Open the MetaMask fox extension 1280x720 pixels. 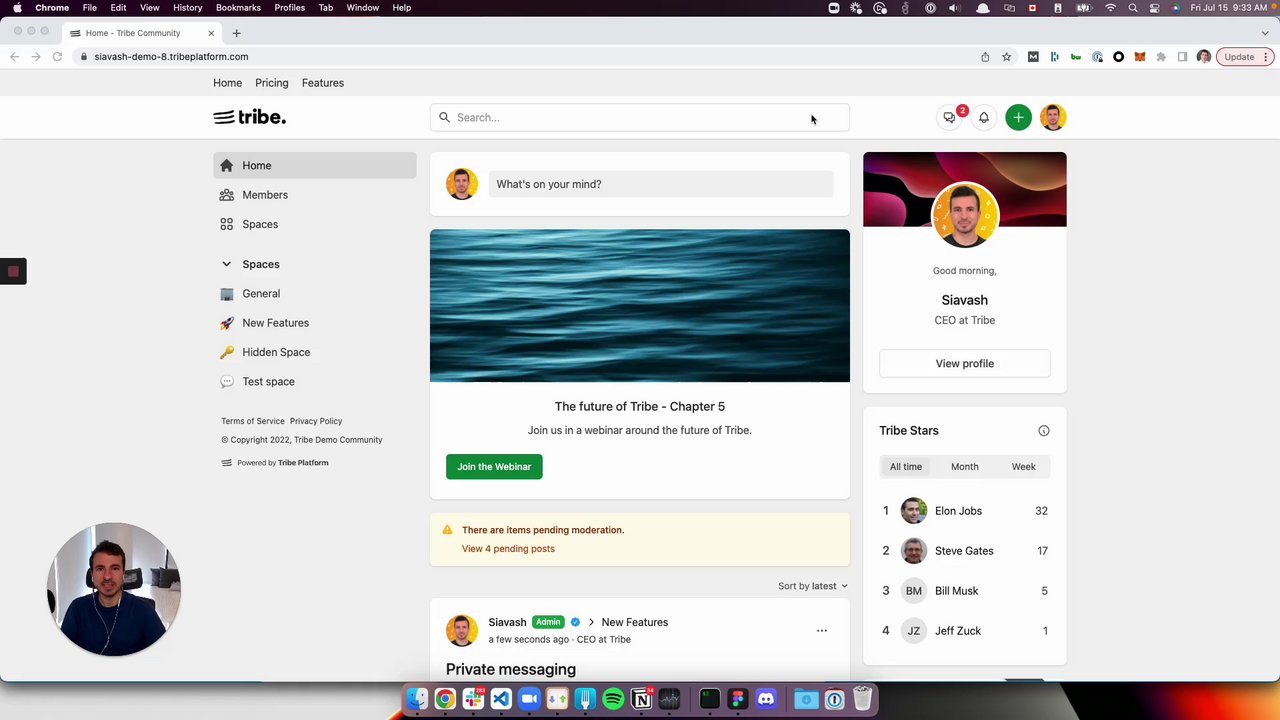[1140, 57]
